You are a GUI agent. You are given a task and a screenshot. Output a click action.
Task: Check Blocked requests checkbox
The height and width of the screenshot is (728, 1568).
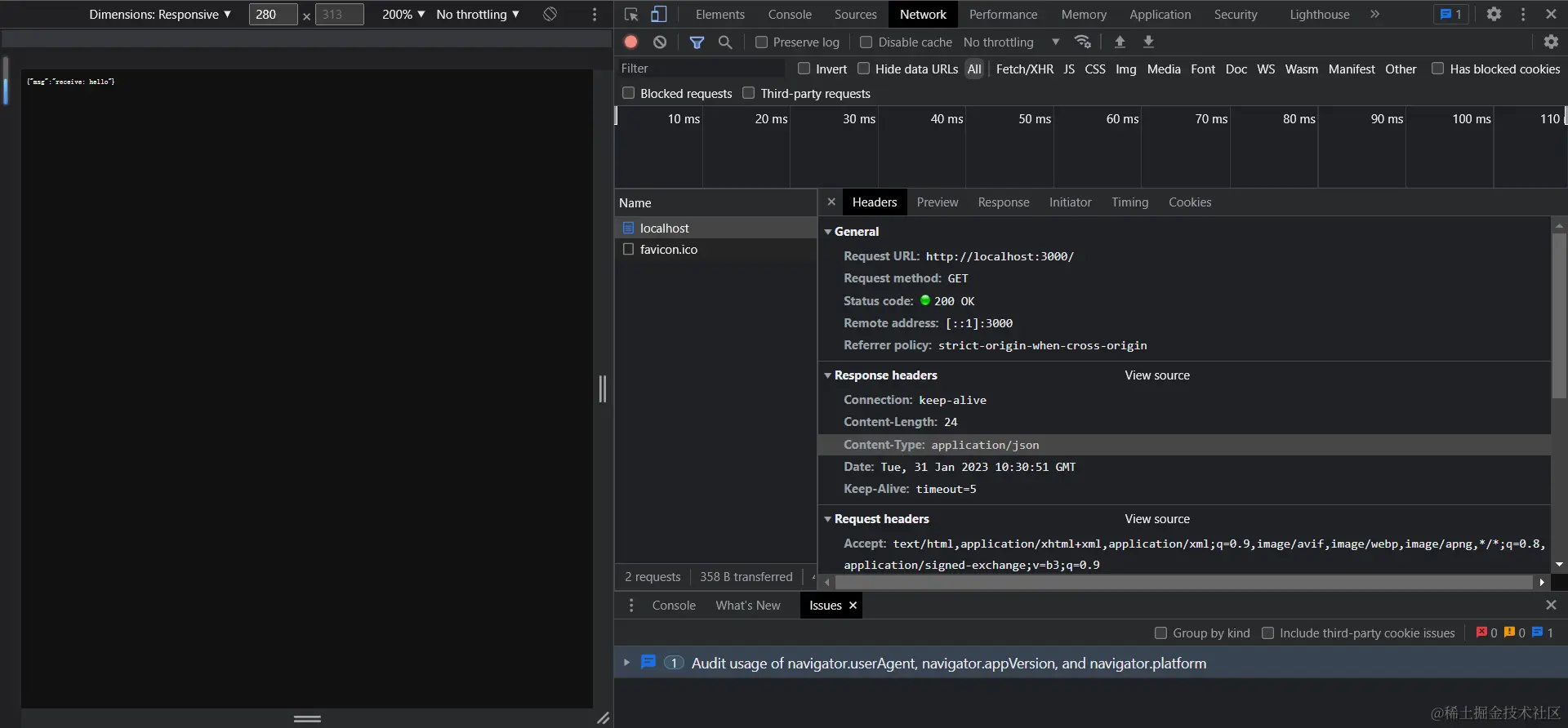pos(628,93)
